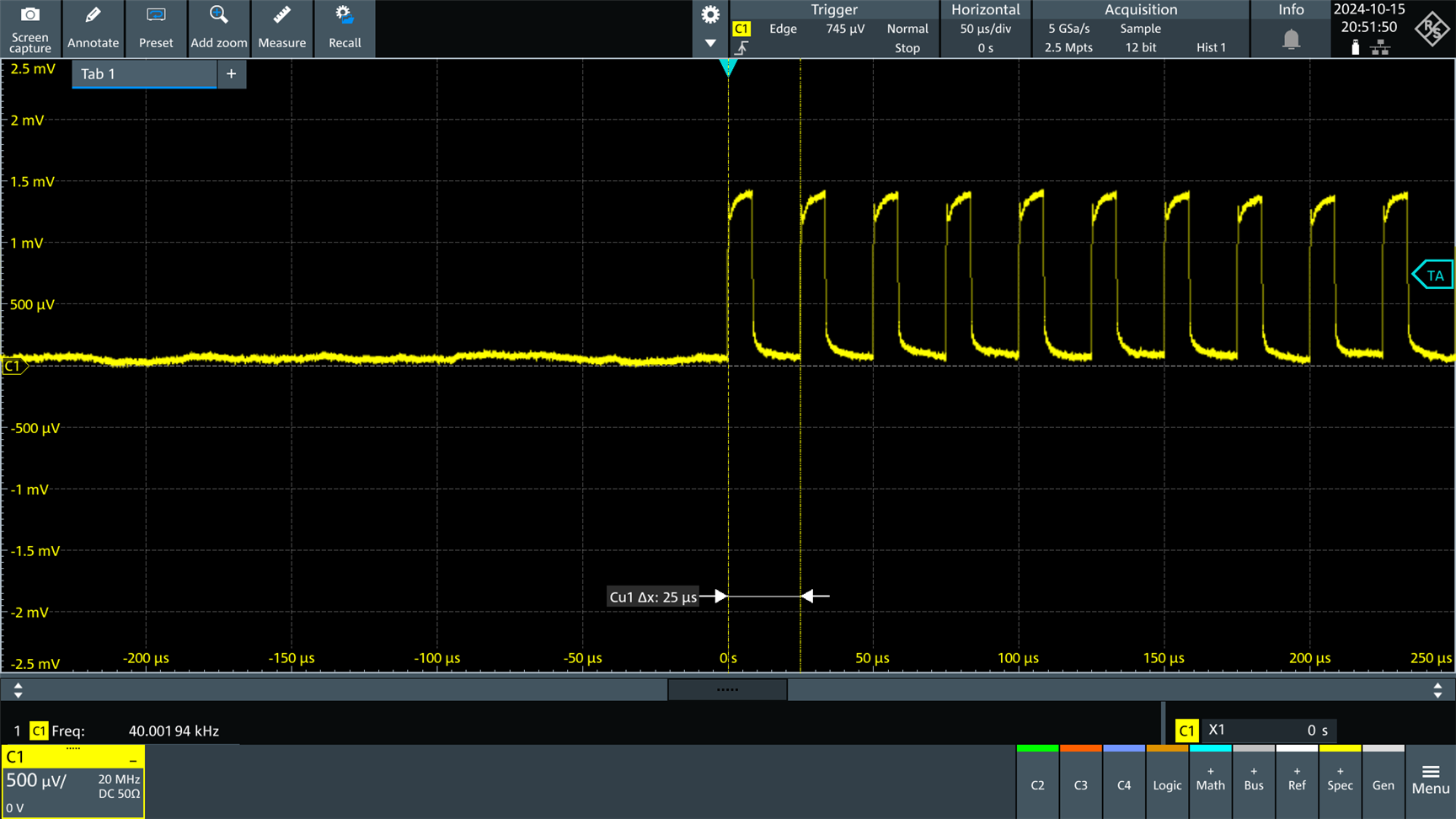1456x819 pixels.
Task: Enable the Logic channels
Action: 1167,781
